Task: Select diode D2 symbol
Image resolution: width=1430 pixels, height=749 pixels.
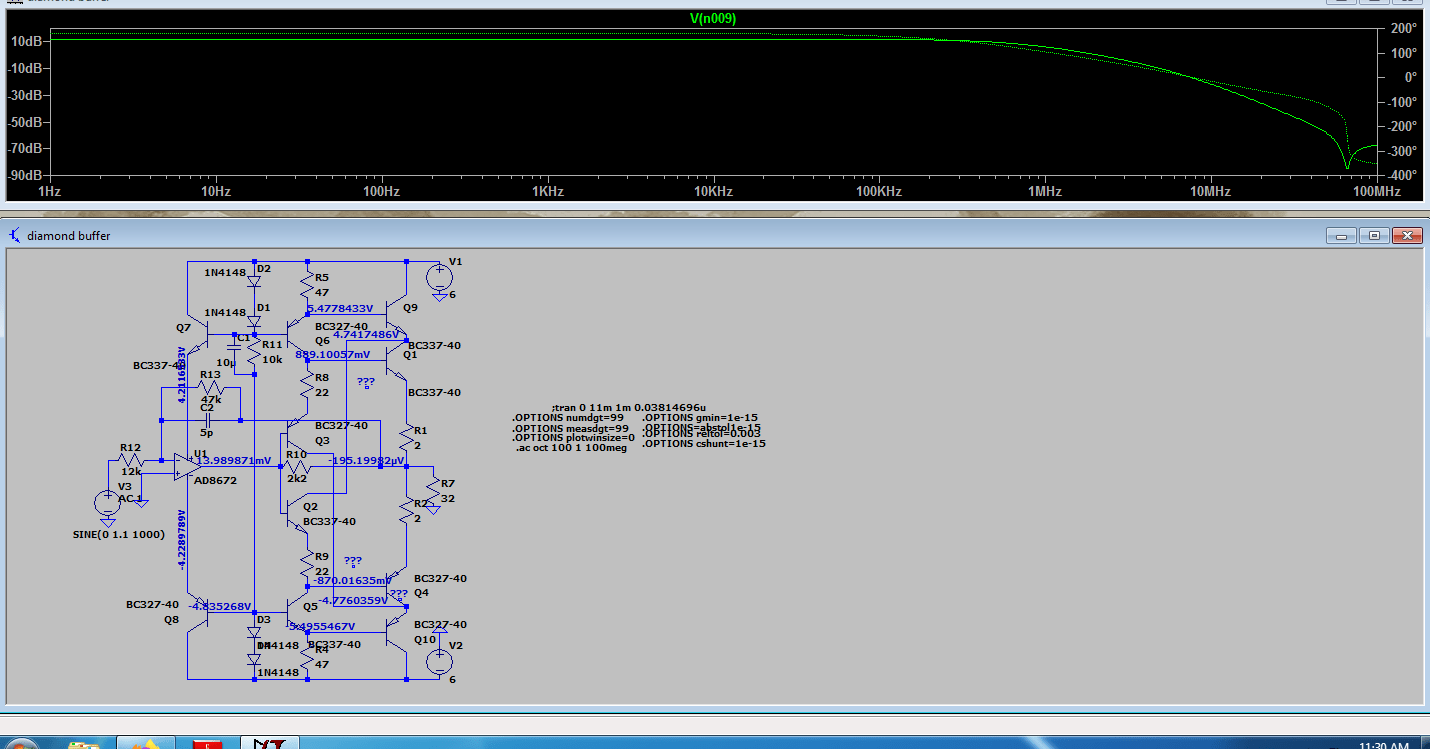Action: click(254, 282)
